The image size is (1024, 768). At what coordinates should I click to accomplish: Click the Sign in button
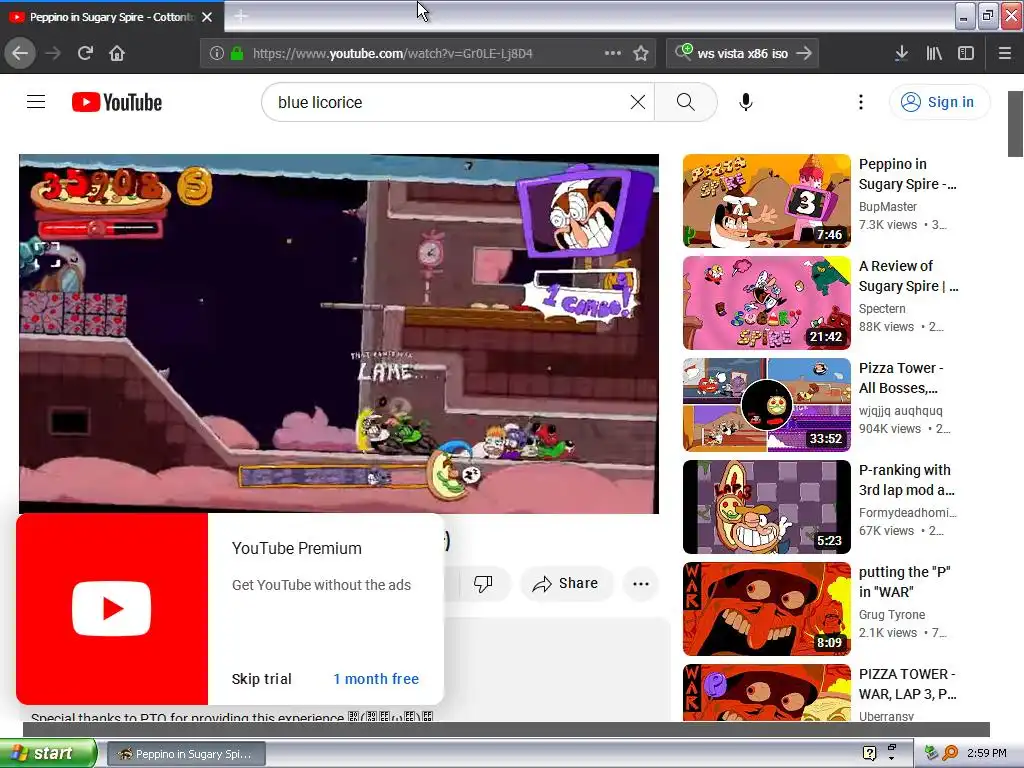coord(938,102)
